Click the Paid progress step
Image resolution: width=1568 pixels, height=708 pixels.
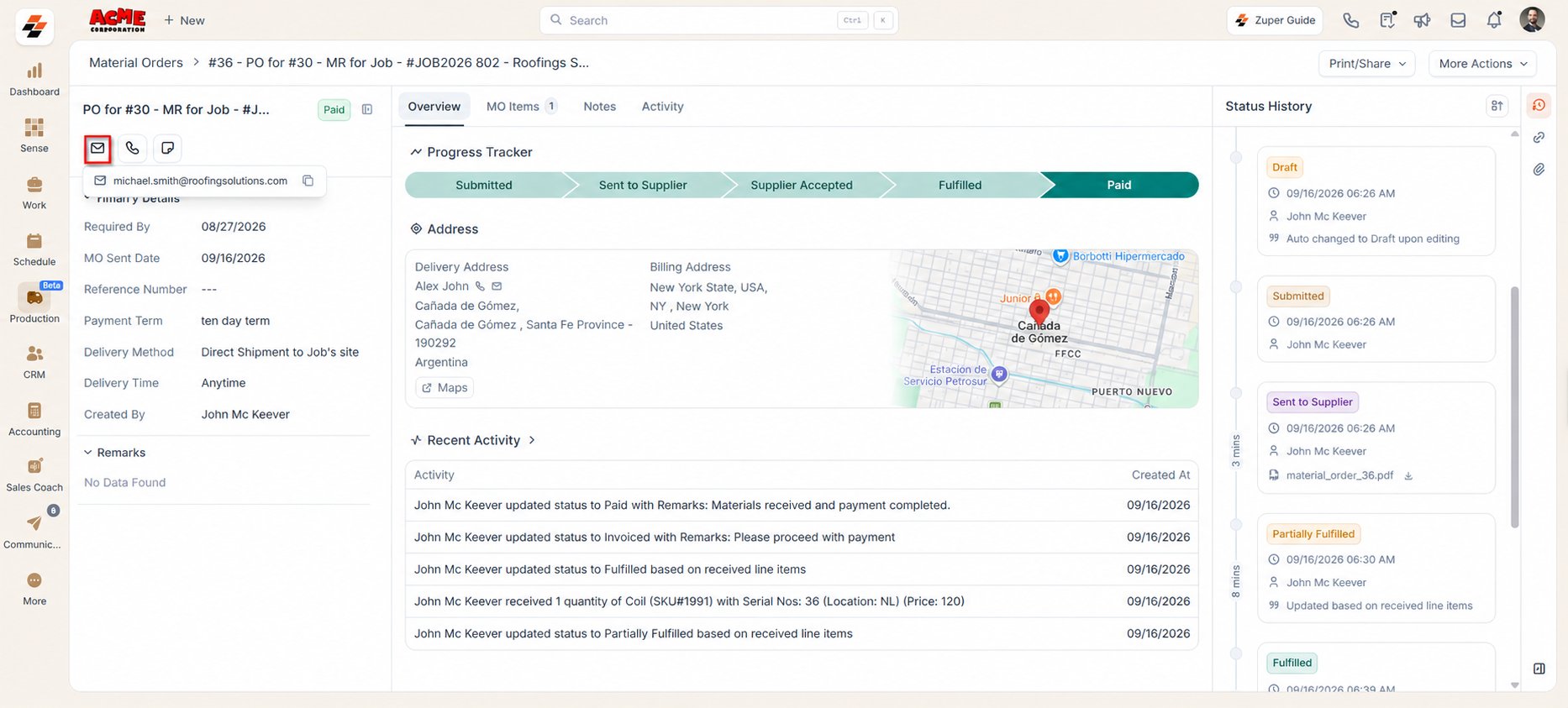1119,186
